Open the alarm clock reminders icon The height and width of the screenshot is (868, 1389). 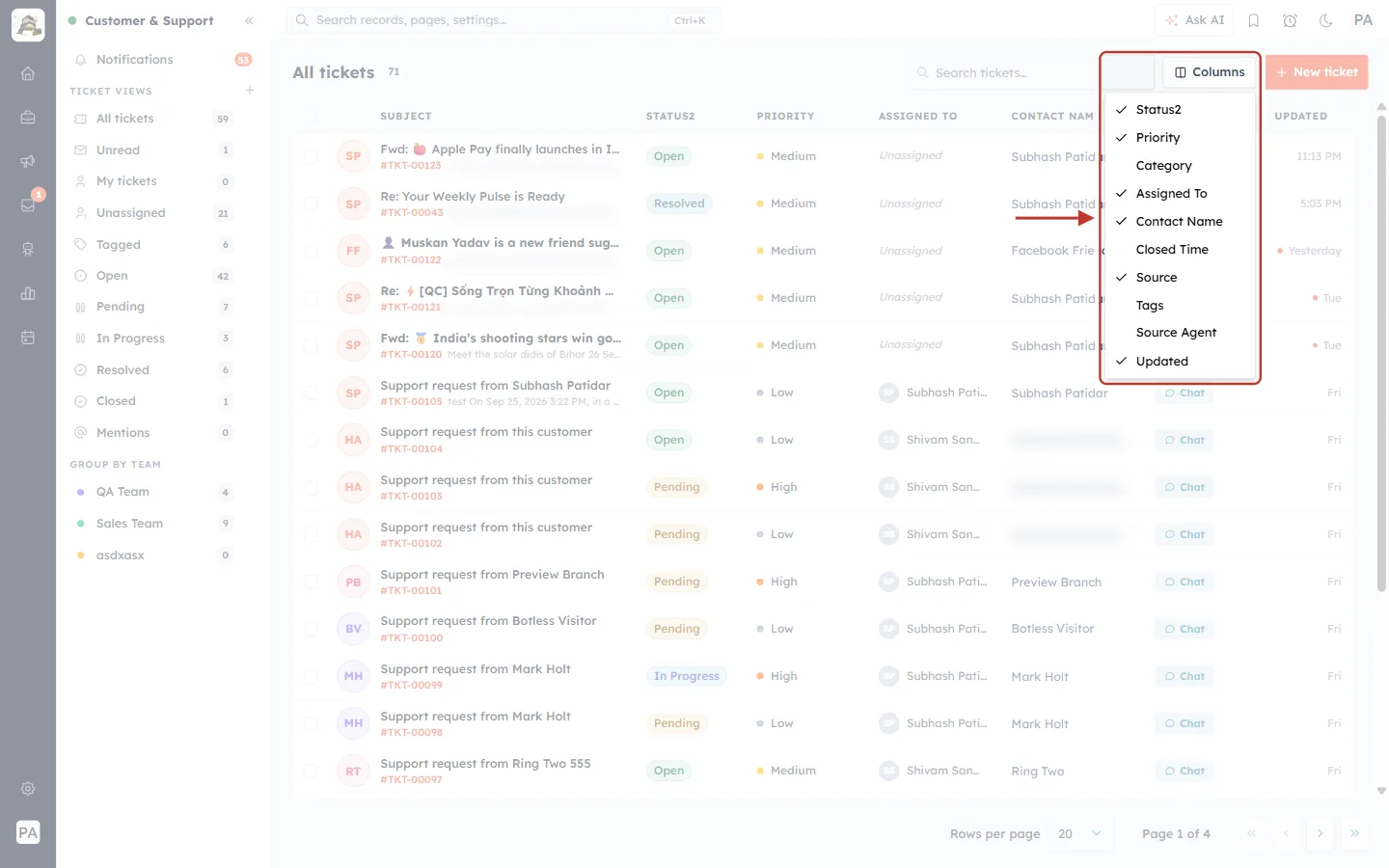pyautogui.click(x=1290, y=20)
